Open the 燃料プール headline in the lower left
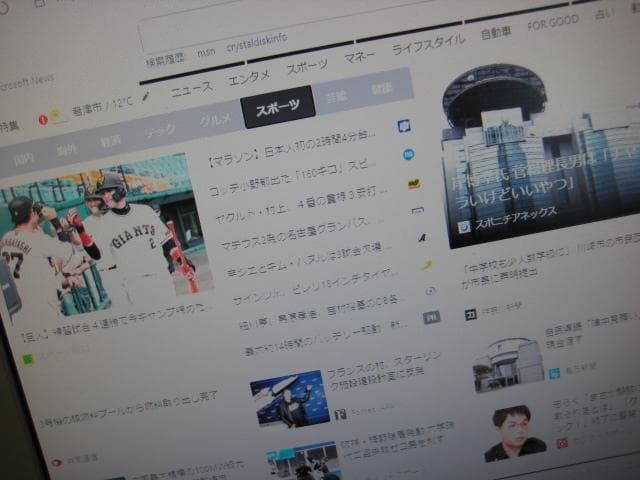The height and width of the screenshot is (480, 640). click(x=128, y=409)
